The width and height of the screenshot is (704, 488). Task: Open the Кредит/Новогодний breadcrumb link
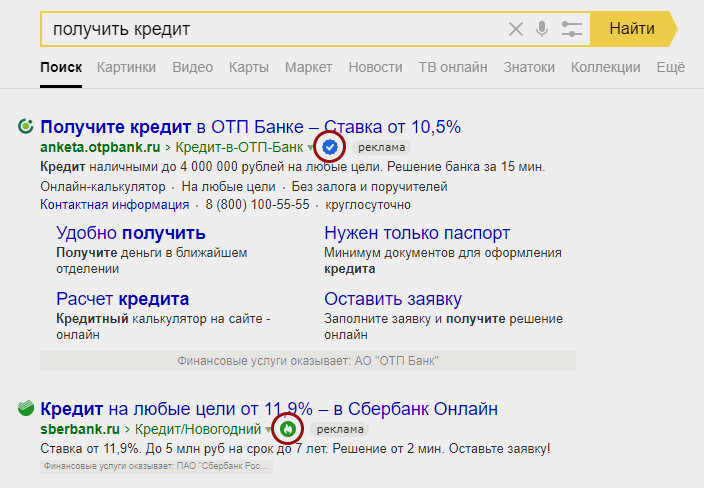click(198, 430)
